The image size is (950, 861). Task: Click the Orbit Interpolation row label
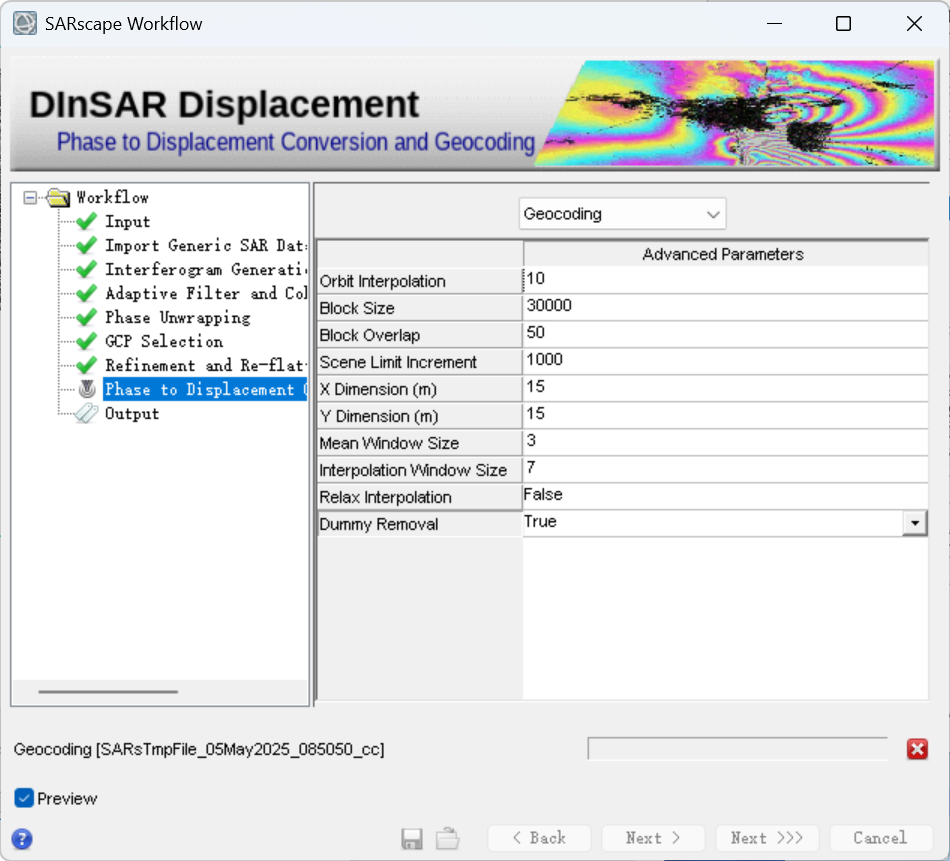419,281
